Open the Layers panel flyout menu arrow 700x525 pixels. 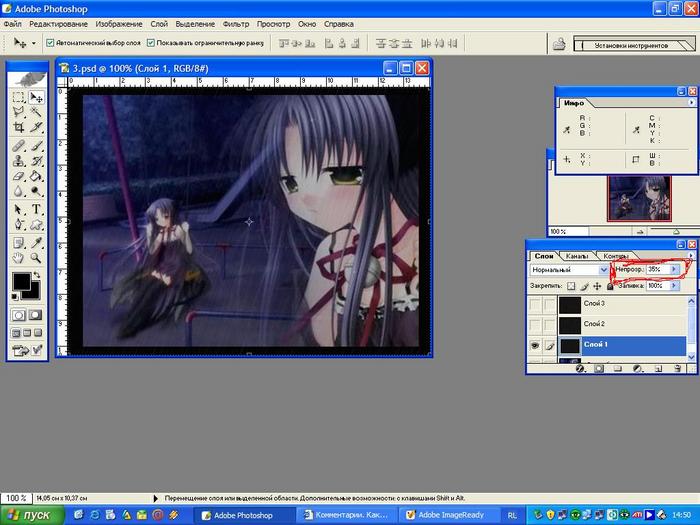pyautogui.click(x=691, y=256)
